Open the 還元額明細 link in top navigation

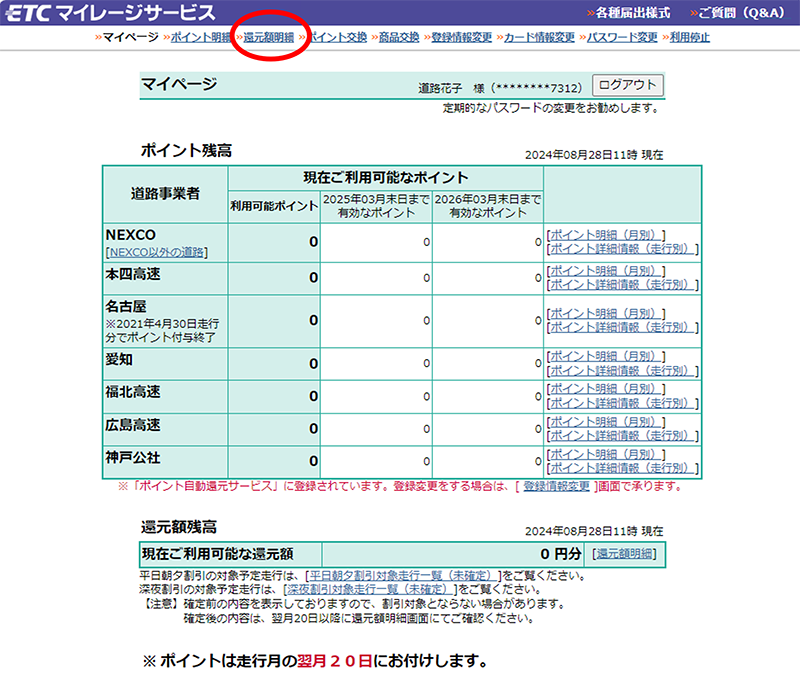(269, 37)
